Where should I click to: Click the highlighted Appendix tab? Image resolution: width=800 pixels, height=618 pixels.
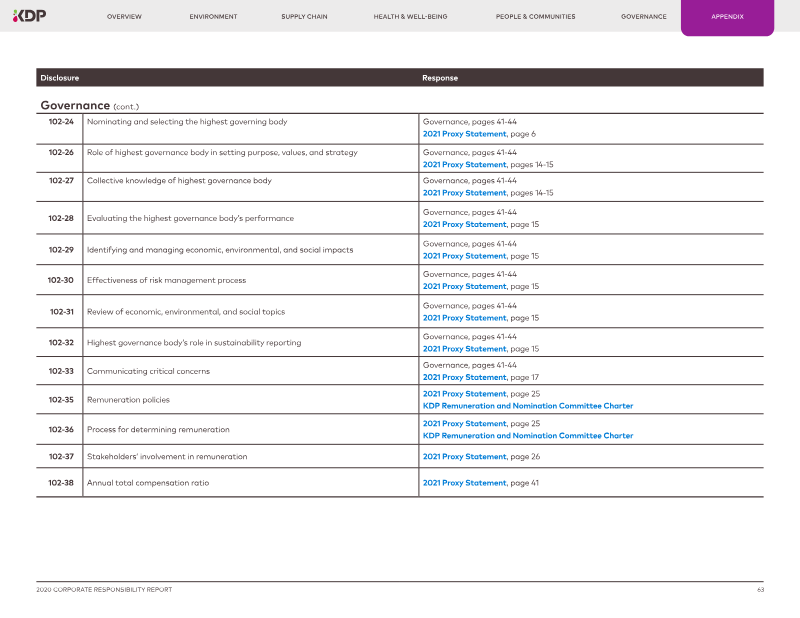[x=727, y=17]
